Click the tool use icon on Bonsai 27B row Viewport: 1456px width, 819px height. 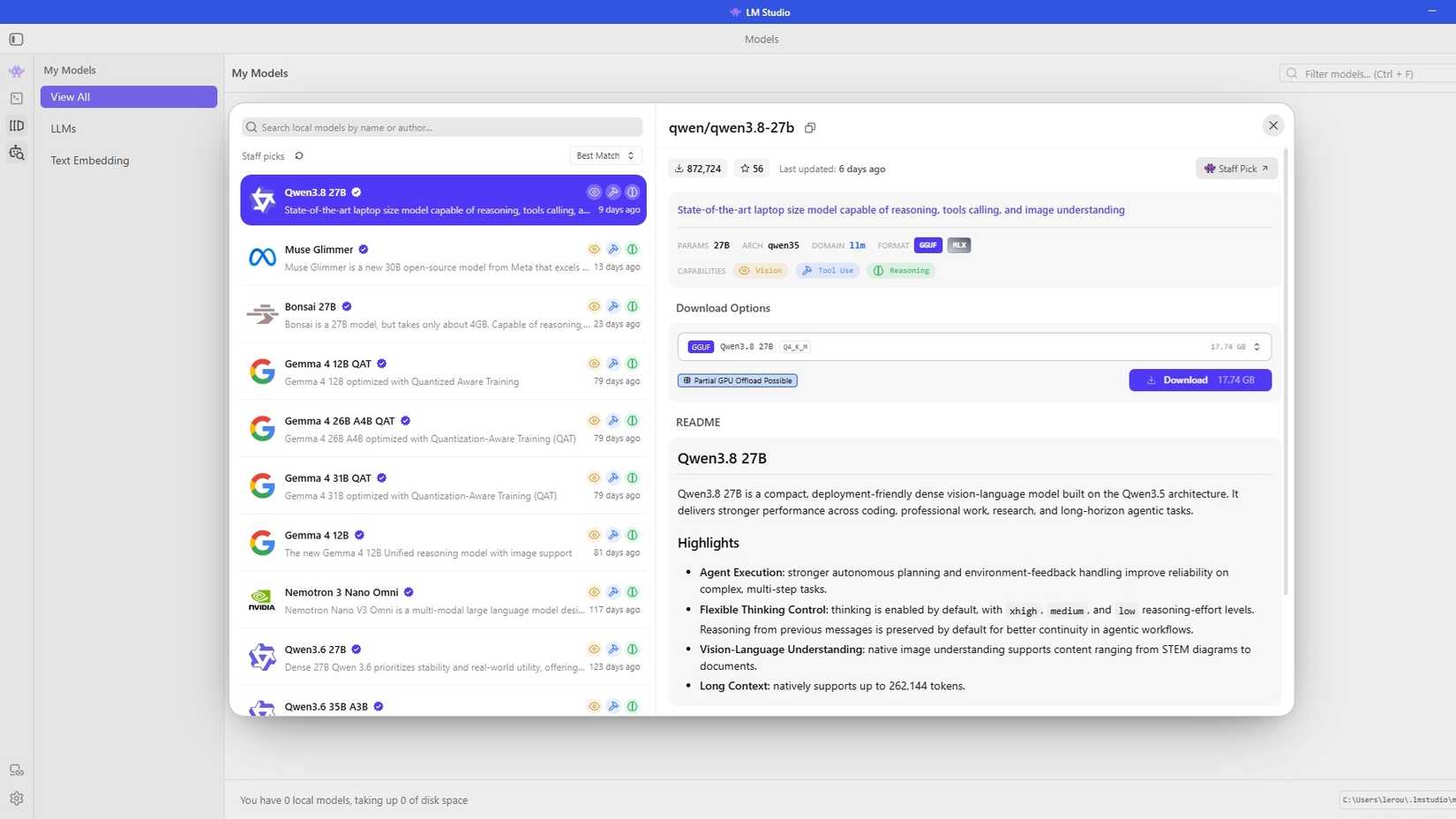[x=613, y=306]
